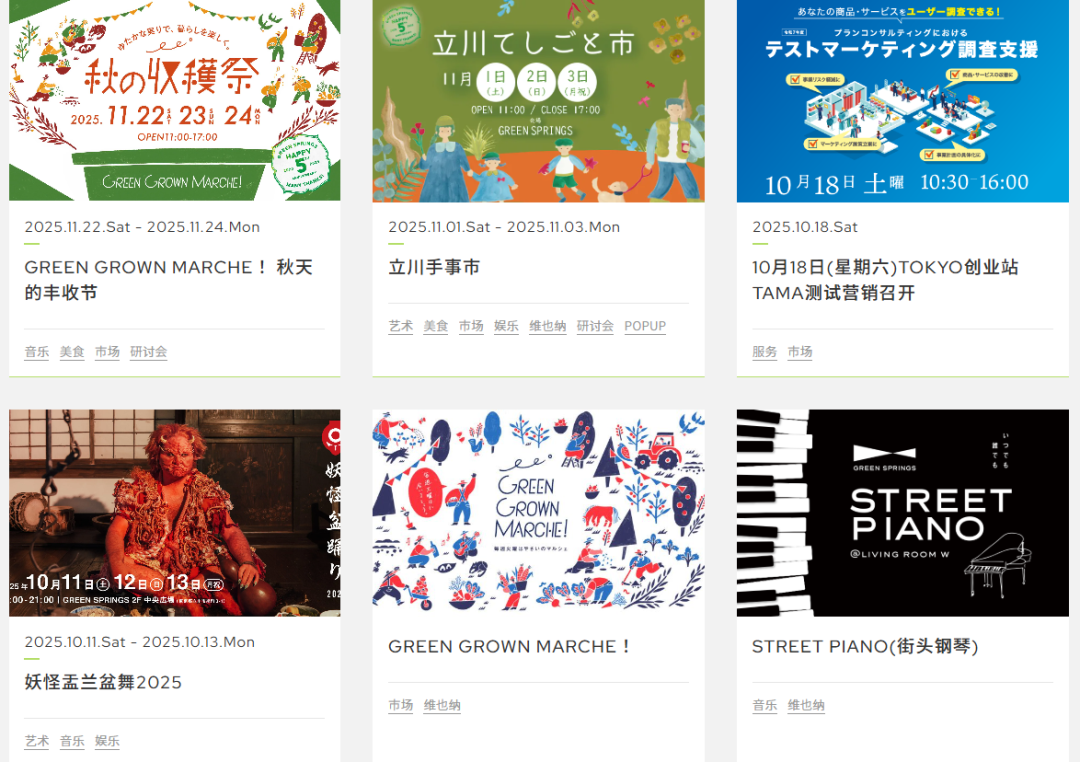Open the 10月18日 TOKYO创业站 TAMA event title
The width and height of the screenshot is (1080, 762).
tap(885, 280)
